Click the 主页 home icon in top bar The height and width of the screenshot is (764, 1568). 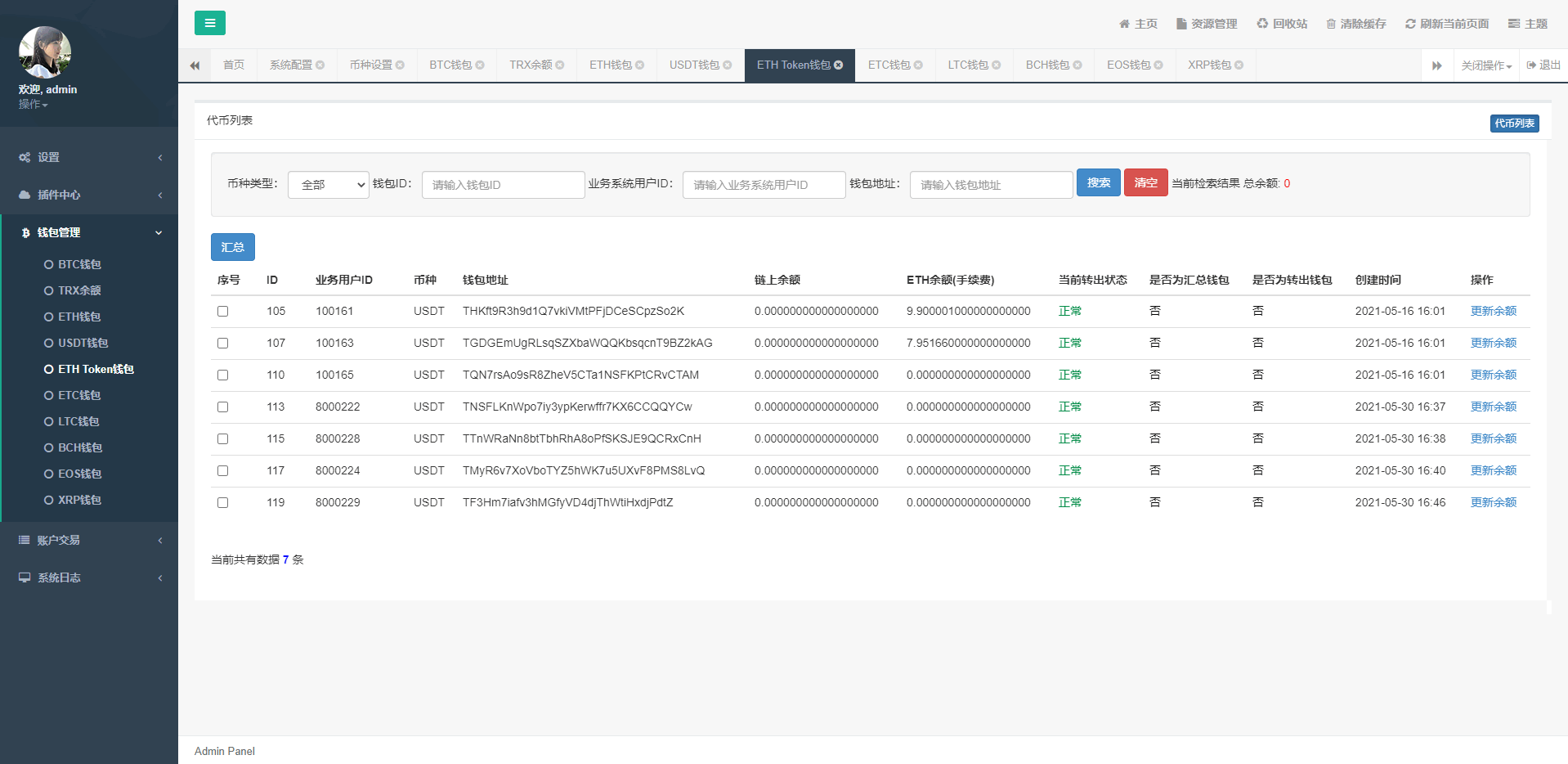tap(1124, 24)
